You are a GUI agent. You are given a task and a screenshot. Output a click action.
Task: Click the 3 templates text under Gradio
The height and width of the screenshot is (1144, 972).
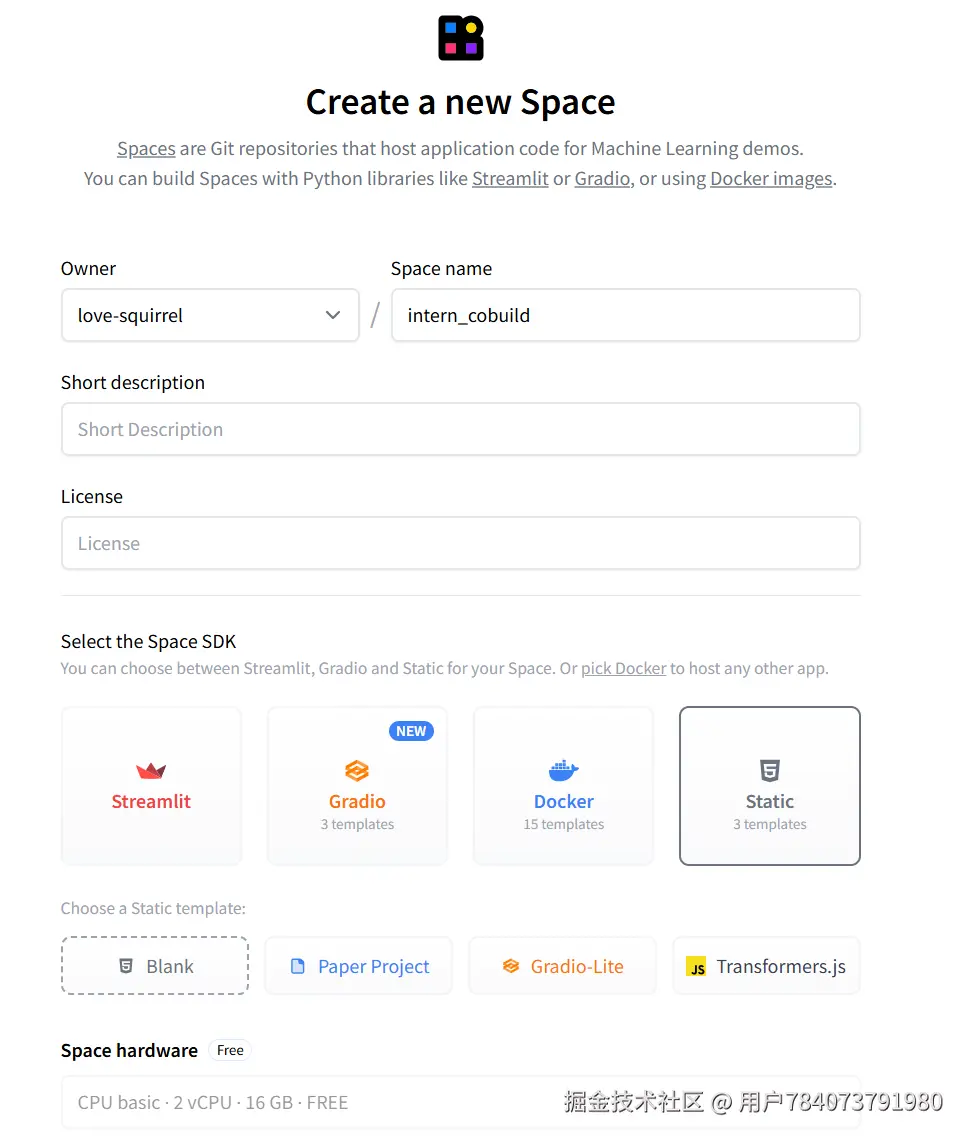357,824
